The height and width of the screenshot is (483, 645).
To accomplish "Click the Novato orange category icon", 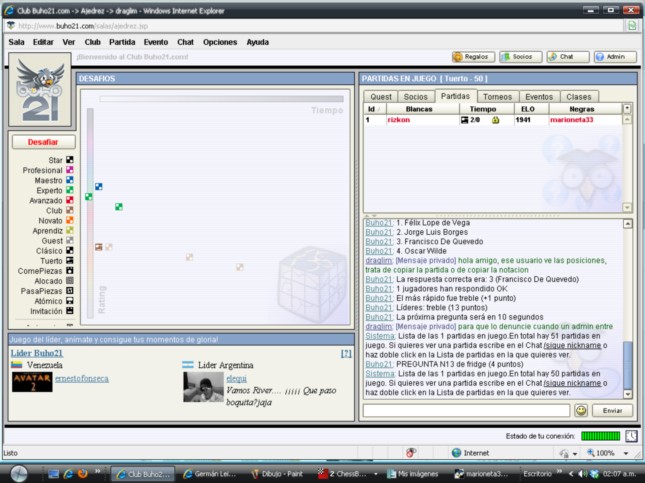I will click(x=70, y=221).
